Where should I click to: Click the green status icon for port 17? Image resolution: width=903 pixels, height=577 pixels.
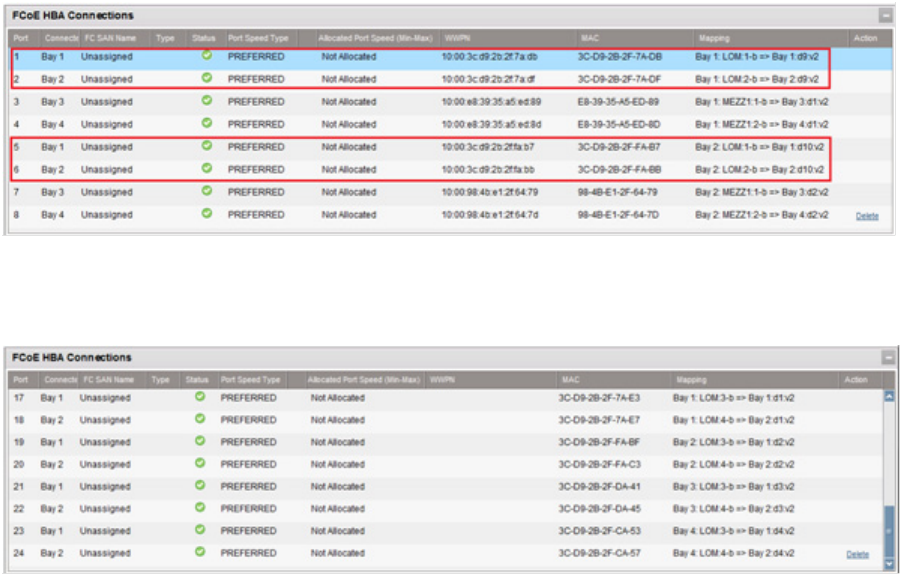coord(199,396)
